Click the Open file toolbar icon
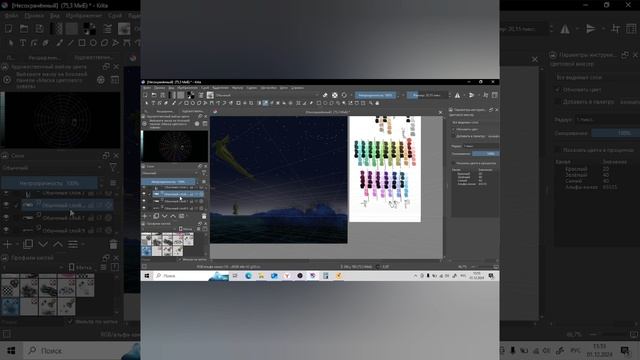Image resolution: width=640 pixels, height=360 pixels. point(154,95)
